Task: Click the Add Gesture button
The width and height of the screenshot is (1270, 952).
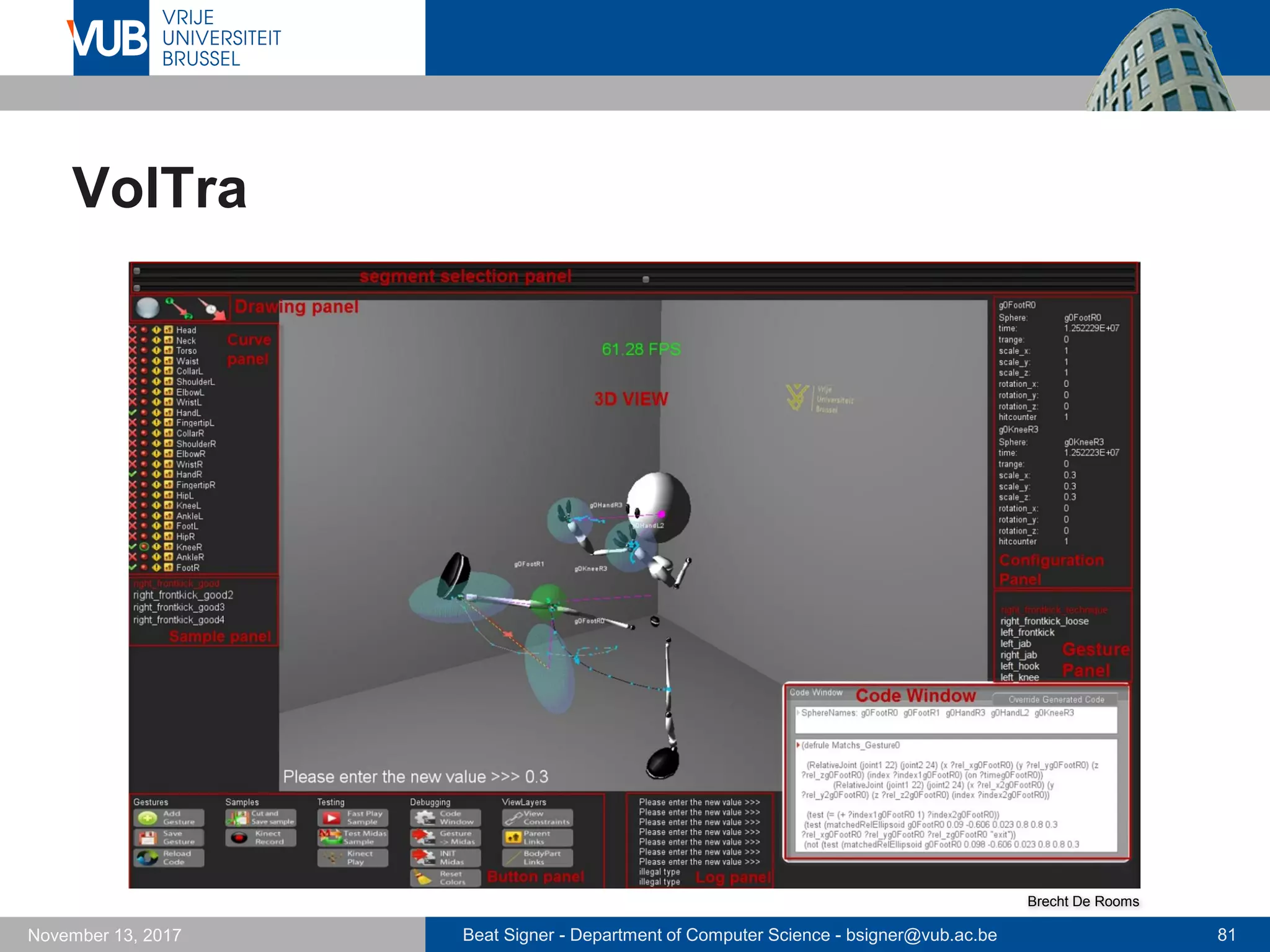Action: pos(168,818)
